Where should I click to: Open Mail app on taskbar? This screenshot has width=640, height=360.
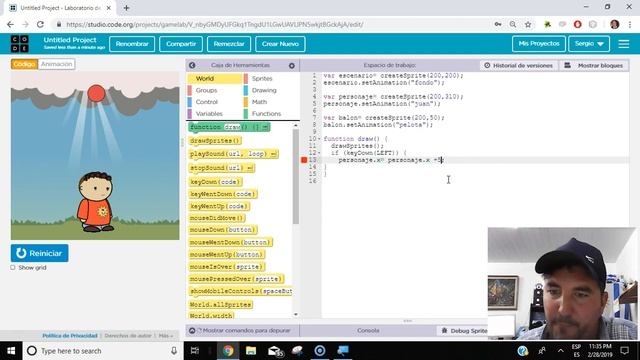(x=275, y=351)
